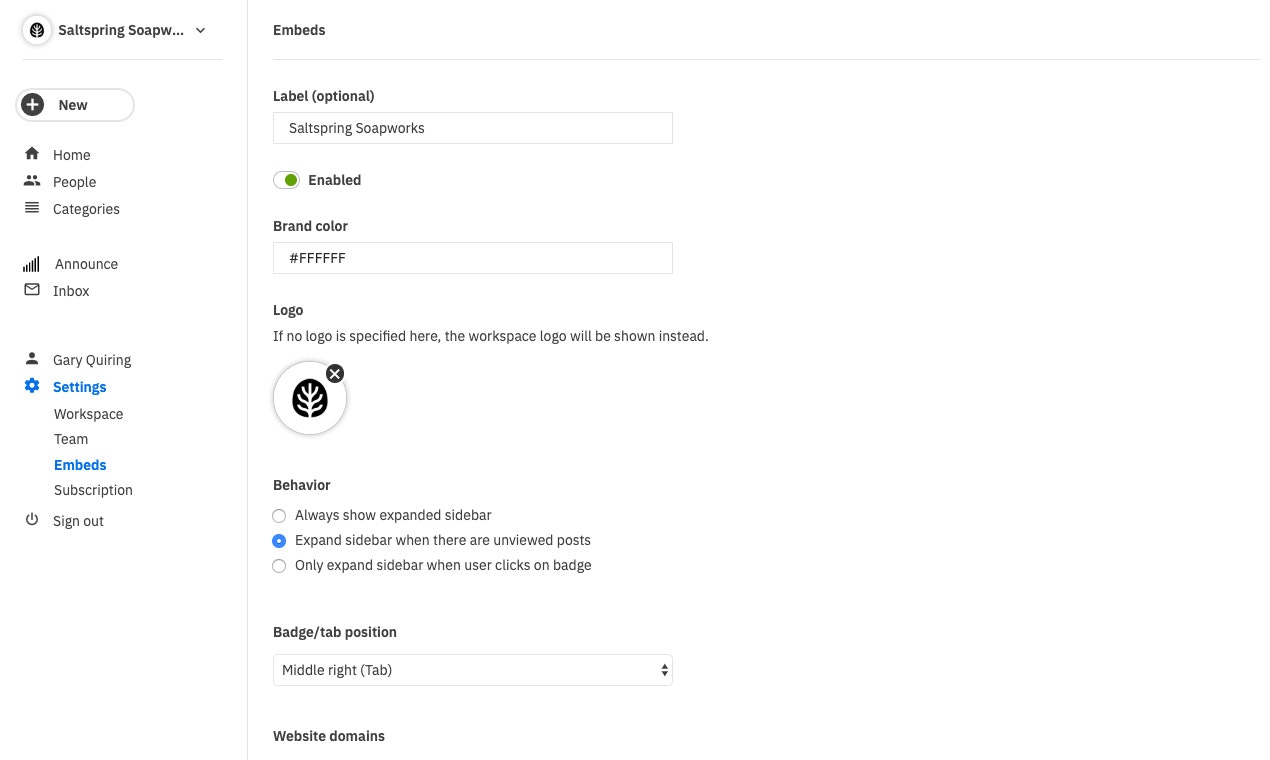Image resolution: width=1270 pixels, height=760 pixels.
Task: Select Expand sidebar when there are unviewed posts
Action: [279, 541]
